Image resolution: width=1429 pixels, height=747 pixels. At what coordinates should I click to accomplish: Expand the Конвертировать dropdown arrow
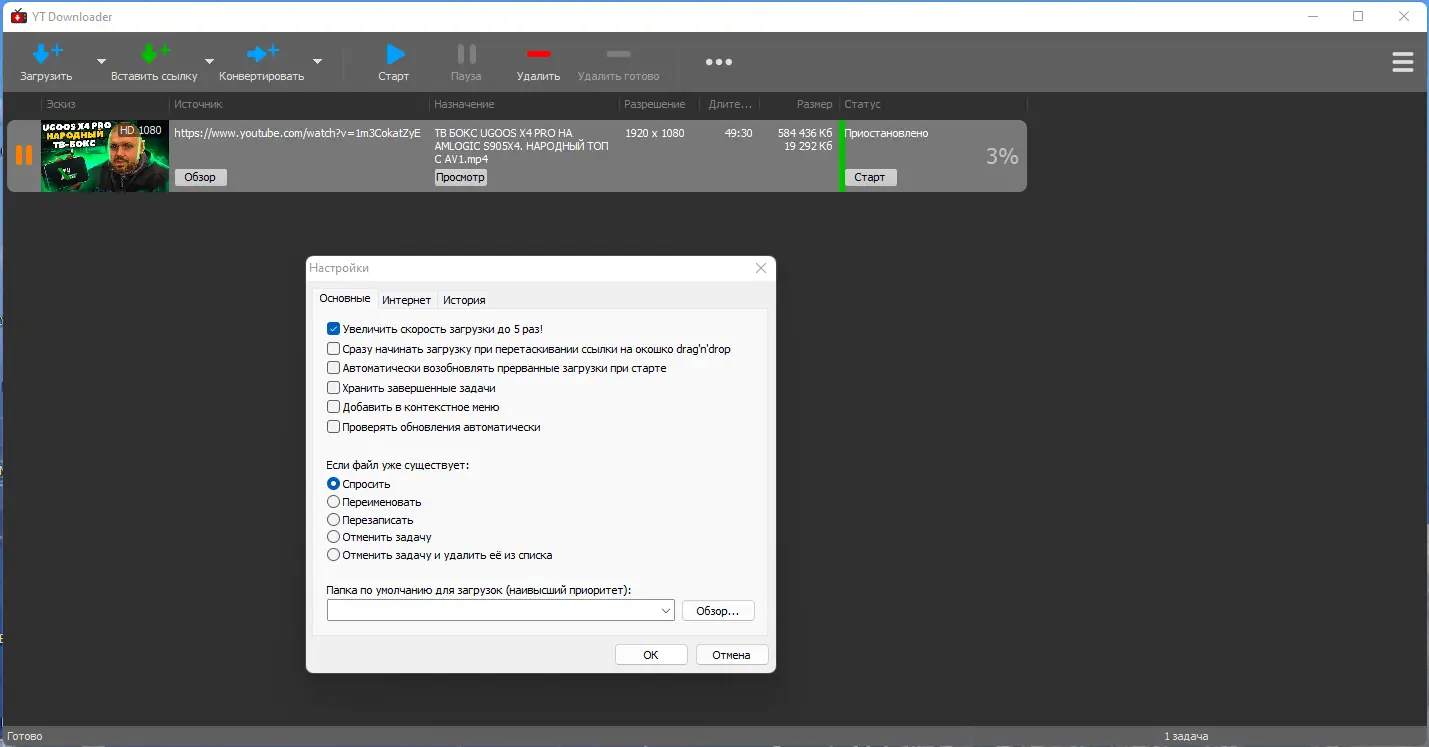[x=317, y=61]
